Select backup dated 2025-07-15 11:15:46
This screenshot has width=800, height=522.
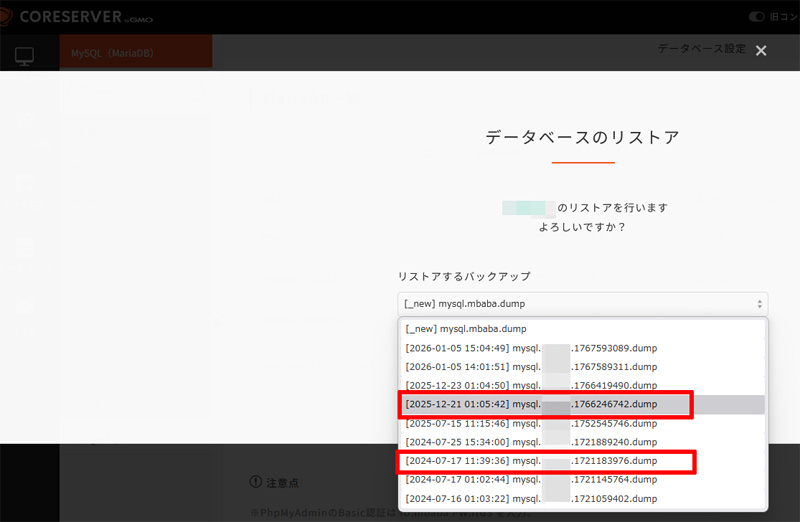pos(531,423)
